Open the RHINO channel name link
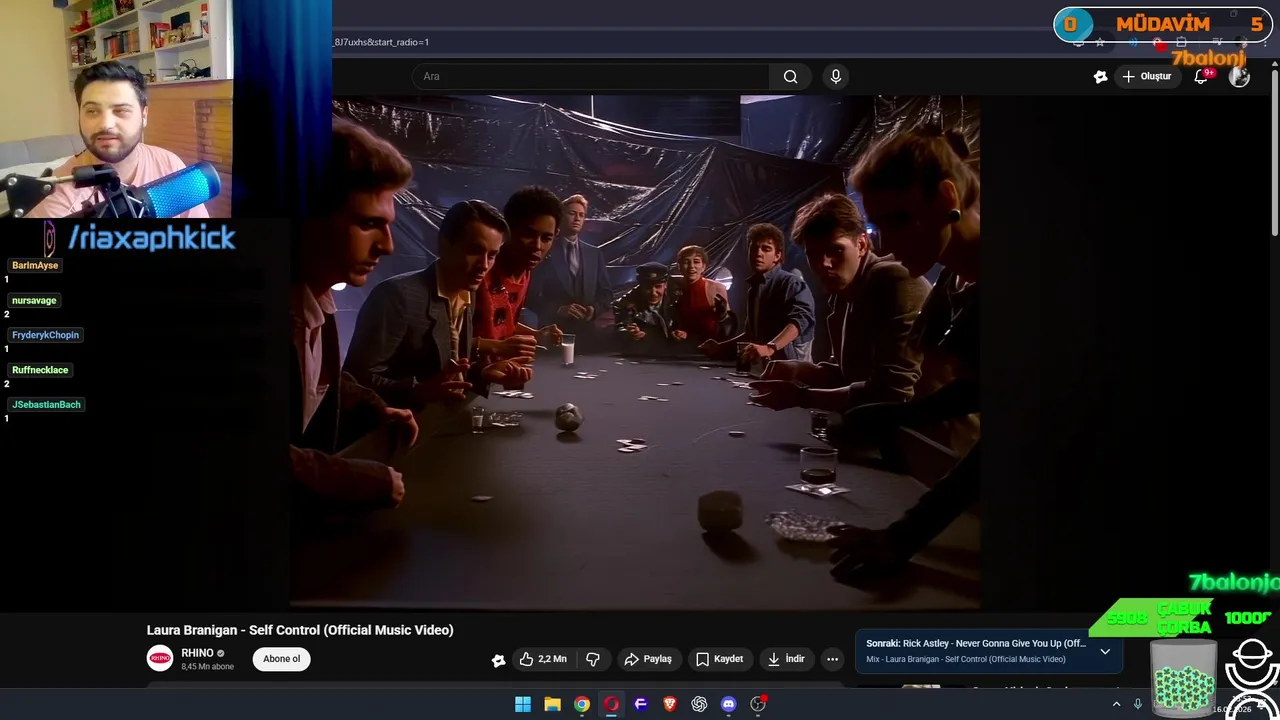The height and width of the screenshot is (720, 1280). [x=197, y=653]
